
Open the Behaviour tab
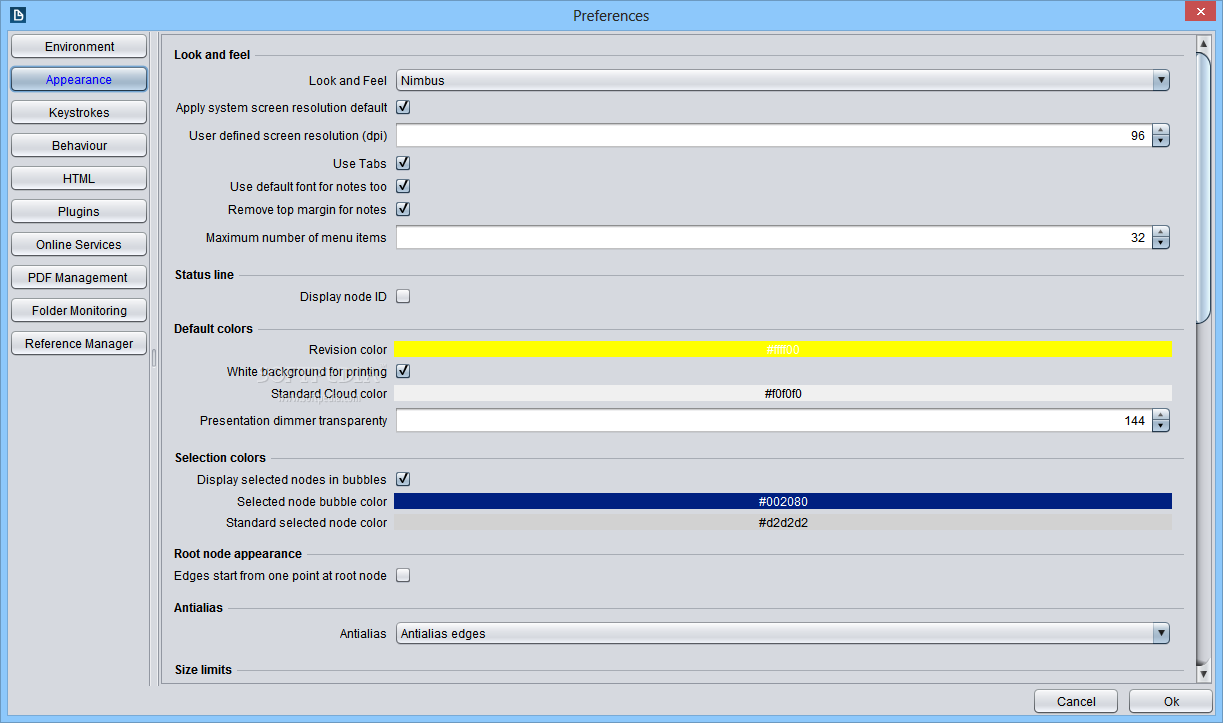coord(79,146)
